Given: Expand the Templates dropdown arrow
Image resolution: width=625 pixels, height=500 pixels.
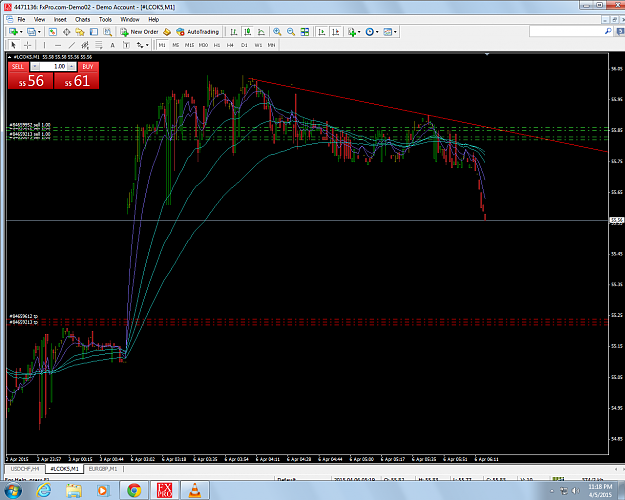Looking at the screenshot, I should 395,32.
